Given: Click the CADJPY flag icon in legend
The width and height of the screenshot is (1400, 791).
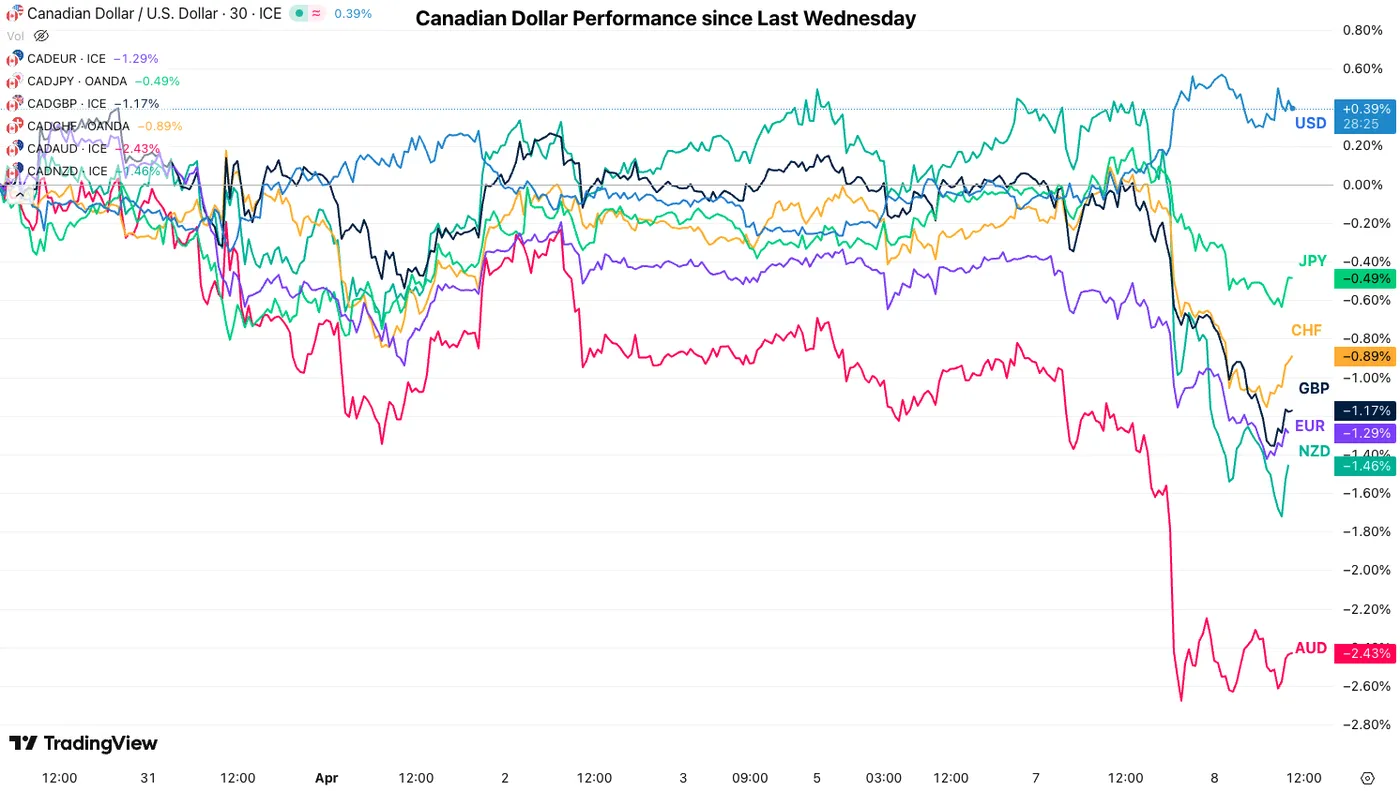Looking at the screenshot, I should (14, 81).
